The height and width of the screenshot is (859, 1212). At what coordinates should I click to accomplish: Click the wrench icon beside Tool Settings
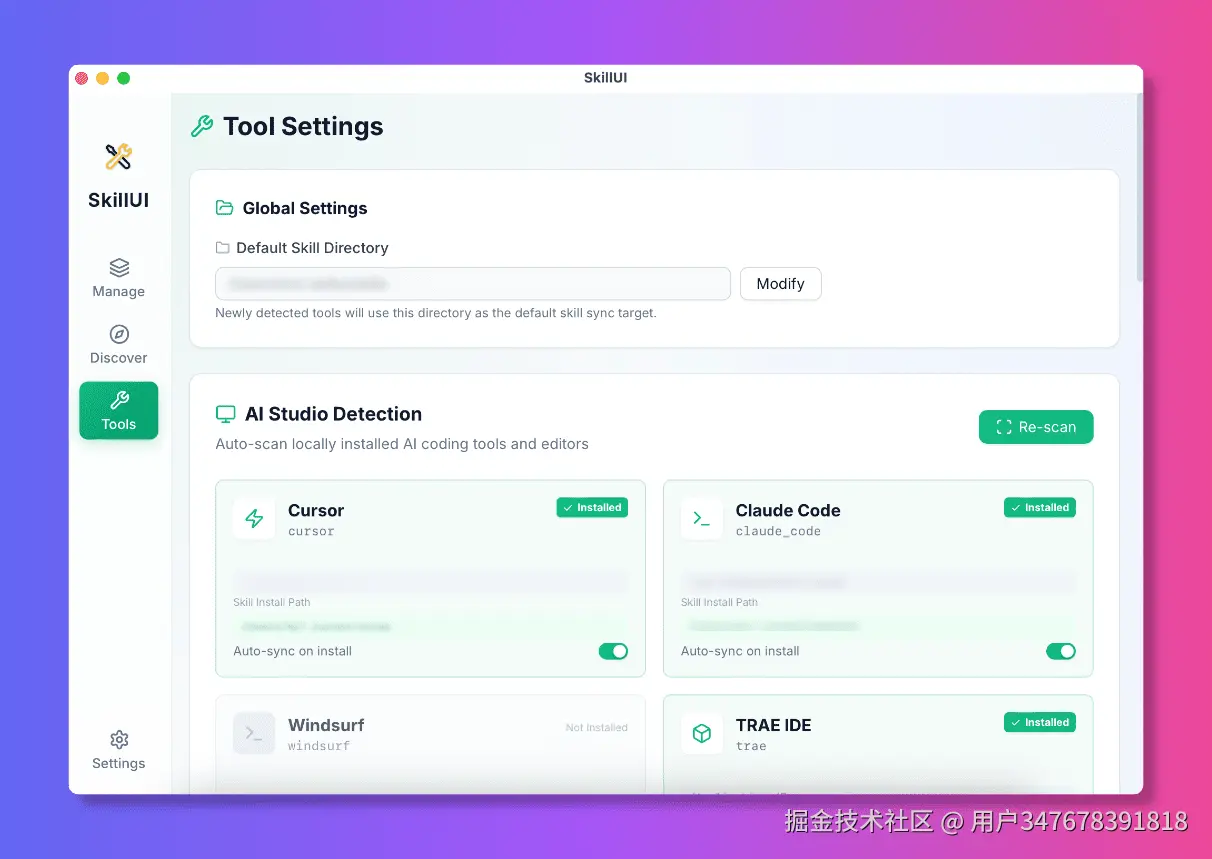202,126
